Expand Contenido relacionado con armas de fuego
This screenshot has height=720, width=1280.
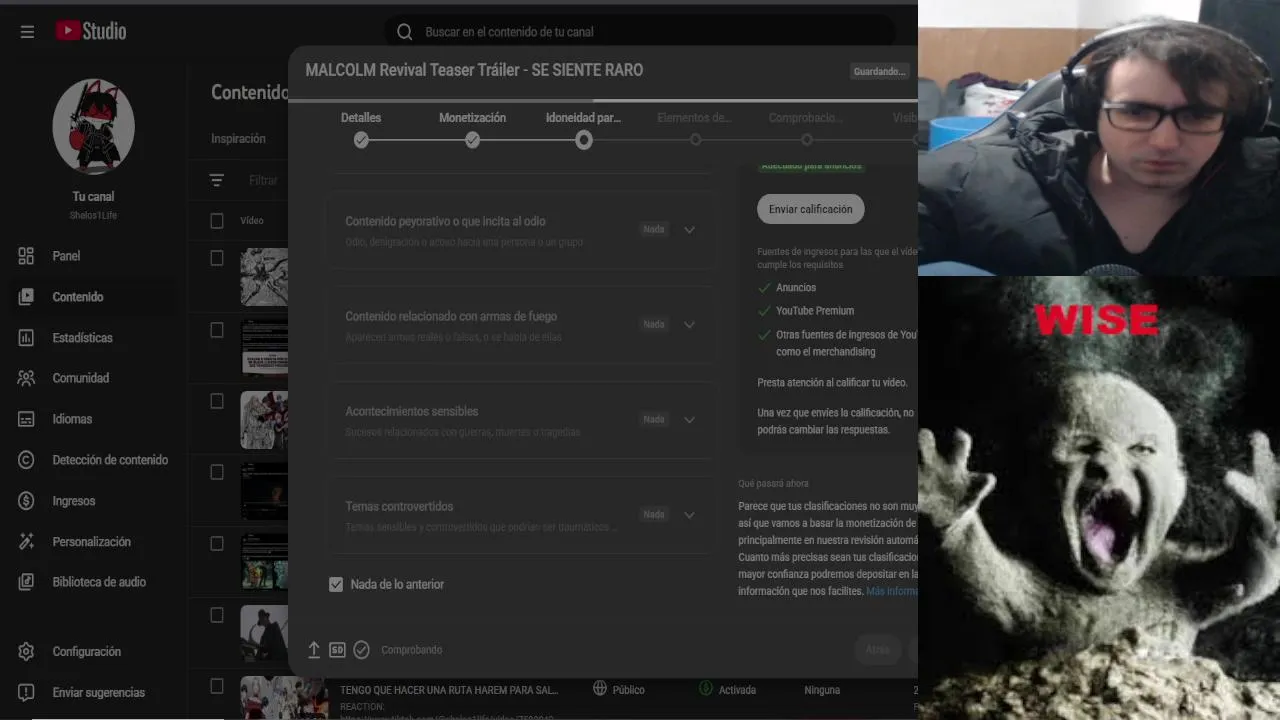pos(689,324)
